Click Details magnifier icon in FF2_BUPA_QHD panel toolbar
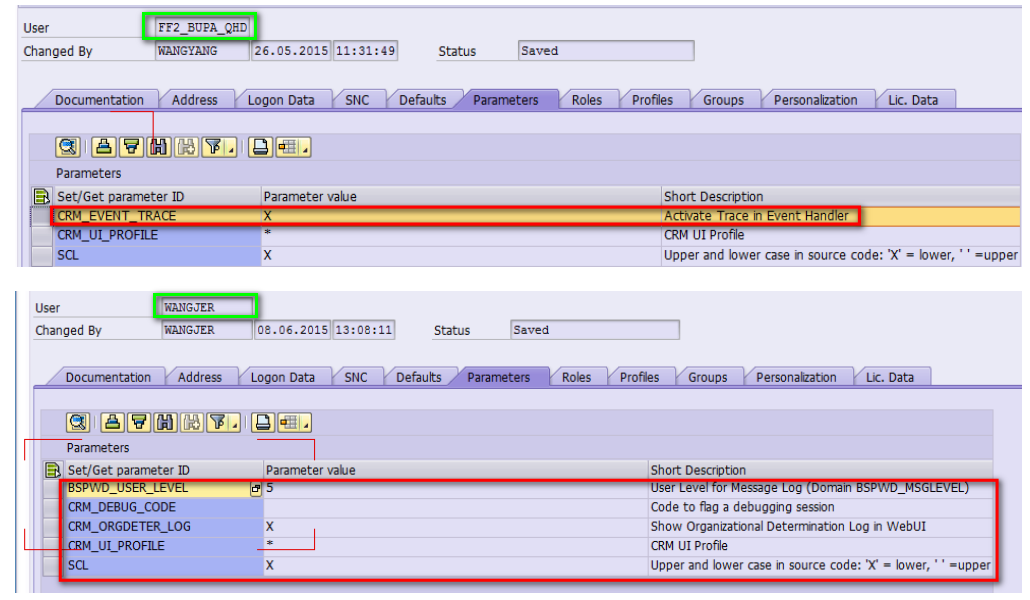This screenshot has height=600, width=1030. click(68, 147)
